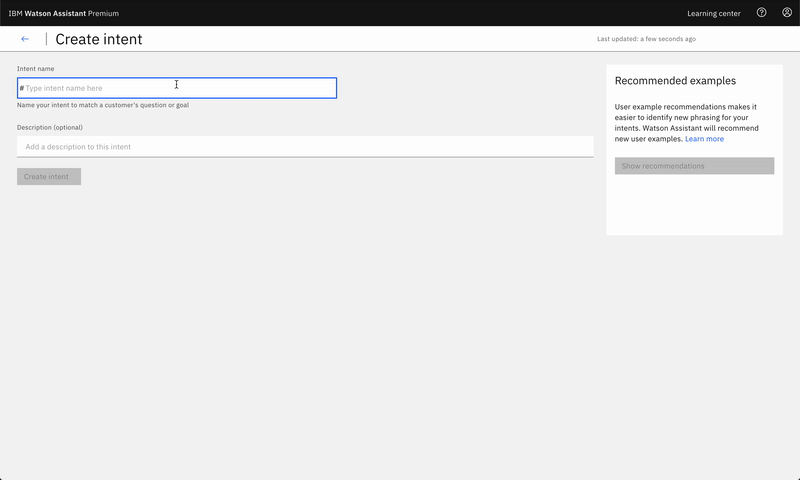Click the 'Last updated: a few seconds ago' text

click(x=646, y=39)
